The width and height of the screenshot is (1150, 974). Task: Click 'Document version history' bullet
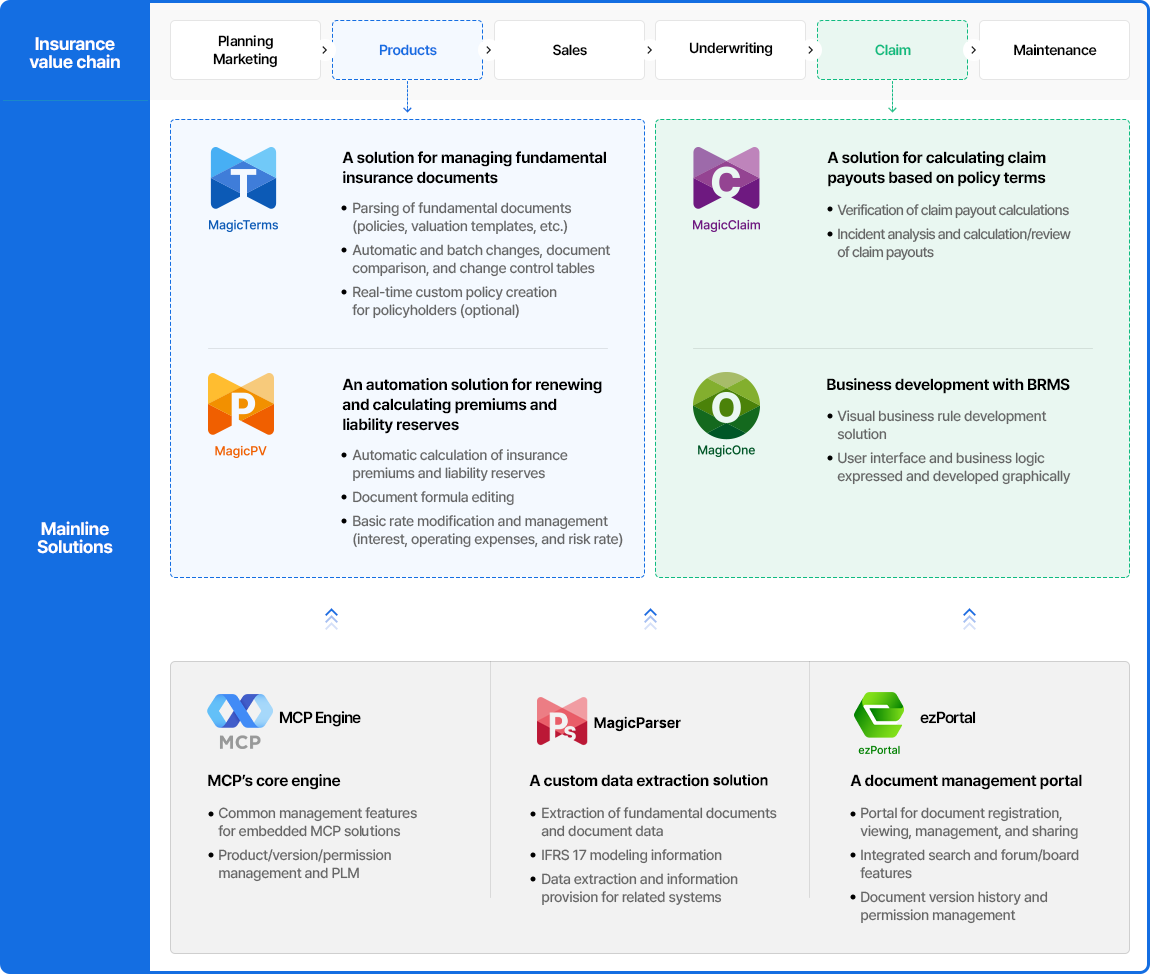click(953, 906)
